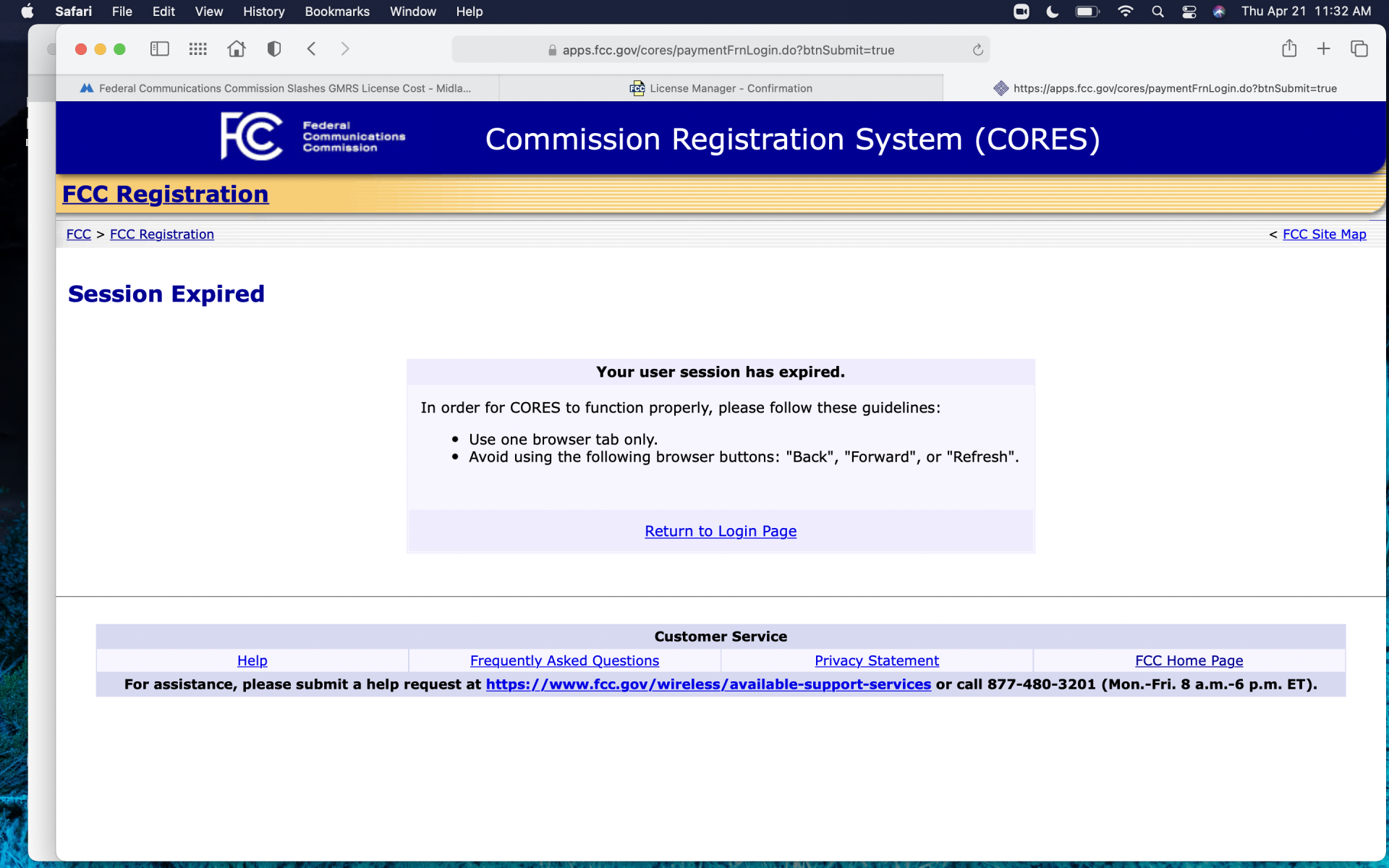Click the Safari address bar URL field
1389x868 pixels.
coord(721,50)
